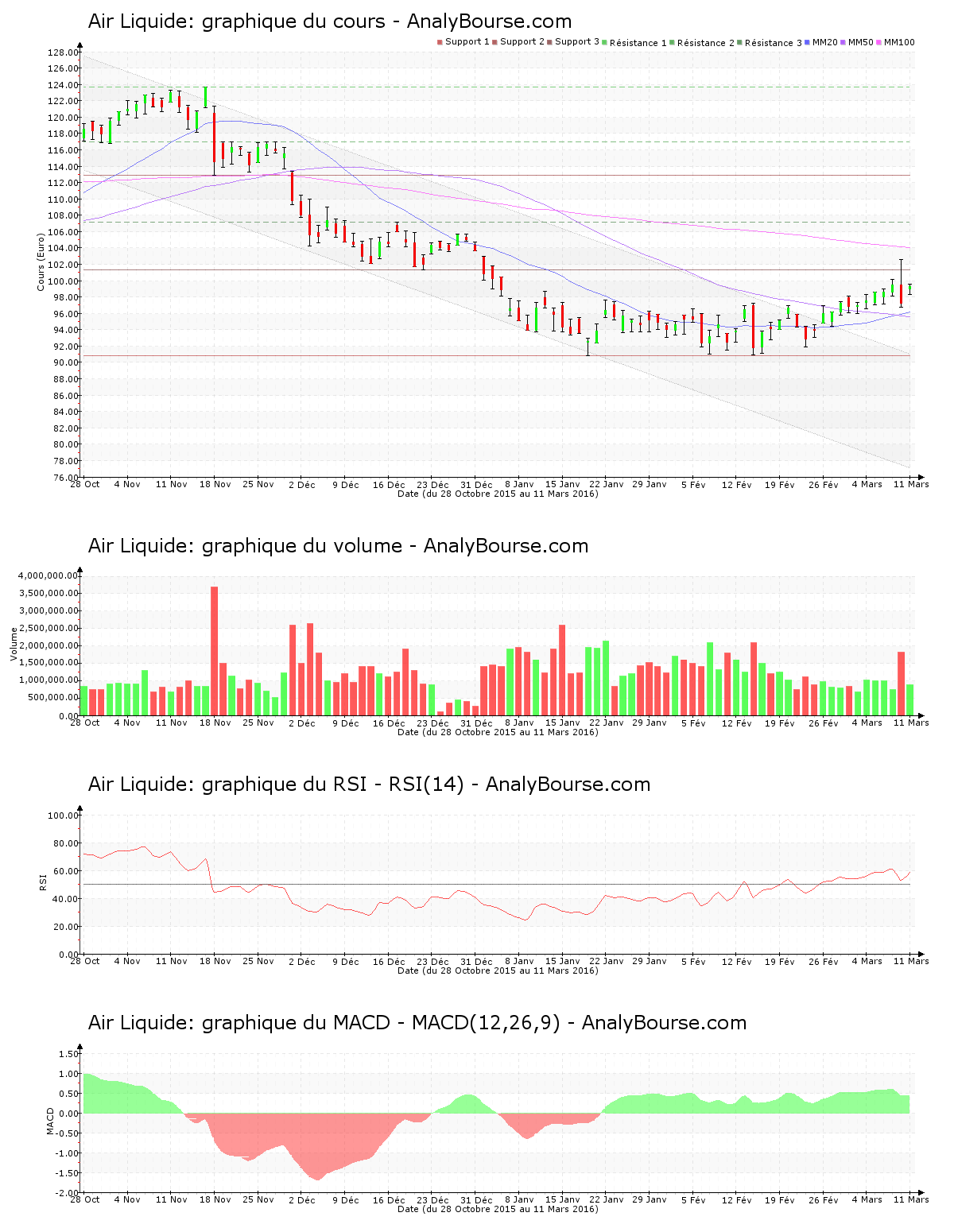Viewport: 954px width, 1232px height.
Task: Click the 'Cours (Euro)' axis title
Action: [41, 262]
